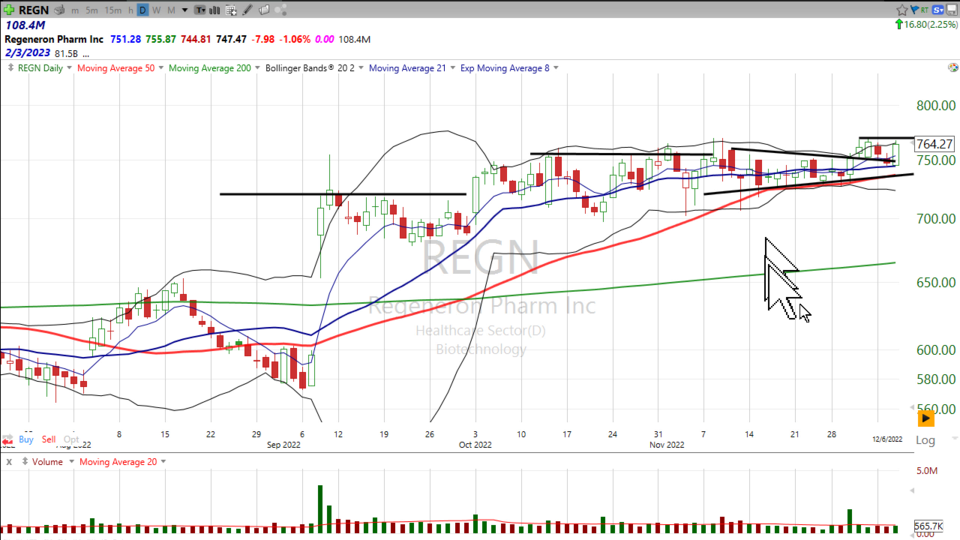Image resolution: width=960 pixels, height=540 pixels.
Task: Switch to the hourly (h) timeframe
Action: point(130,10)
